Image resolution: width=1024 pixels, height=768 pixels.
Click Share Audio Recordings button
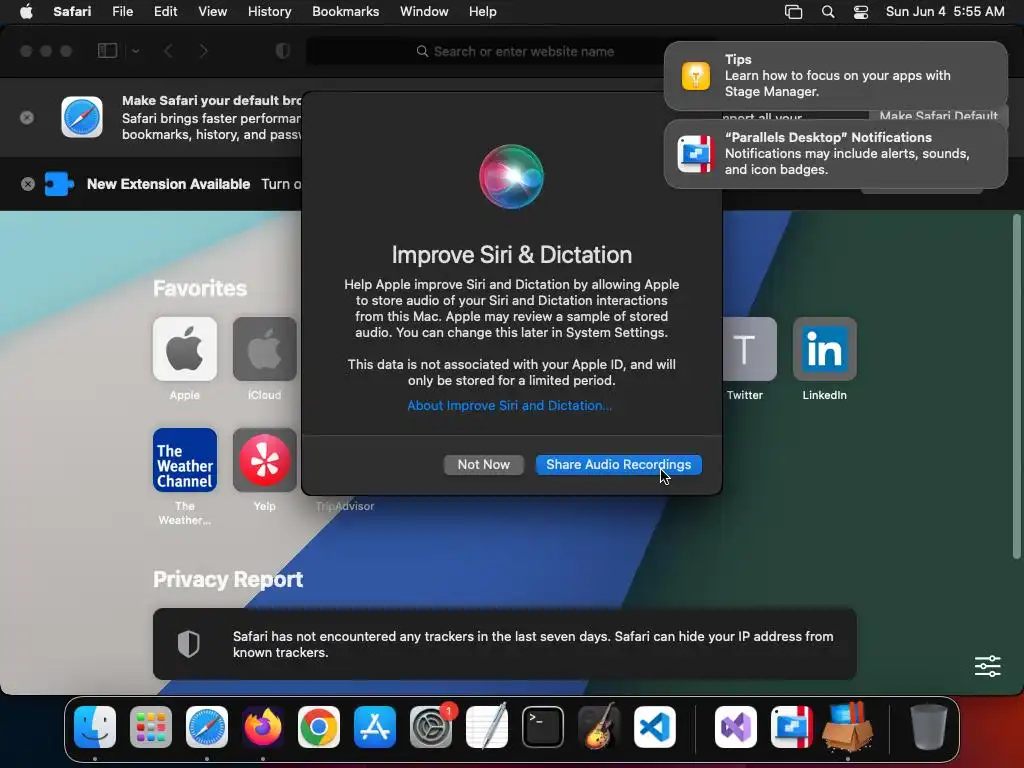(x=618, y=464)
